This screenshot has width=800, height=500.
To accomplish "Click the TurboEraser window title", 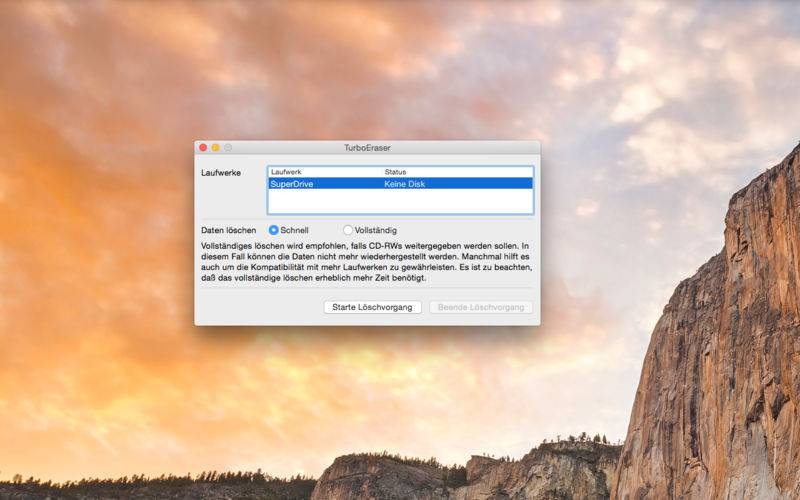I will click(x=367, y=147).
